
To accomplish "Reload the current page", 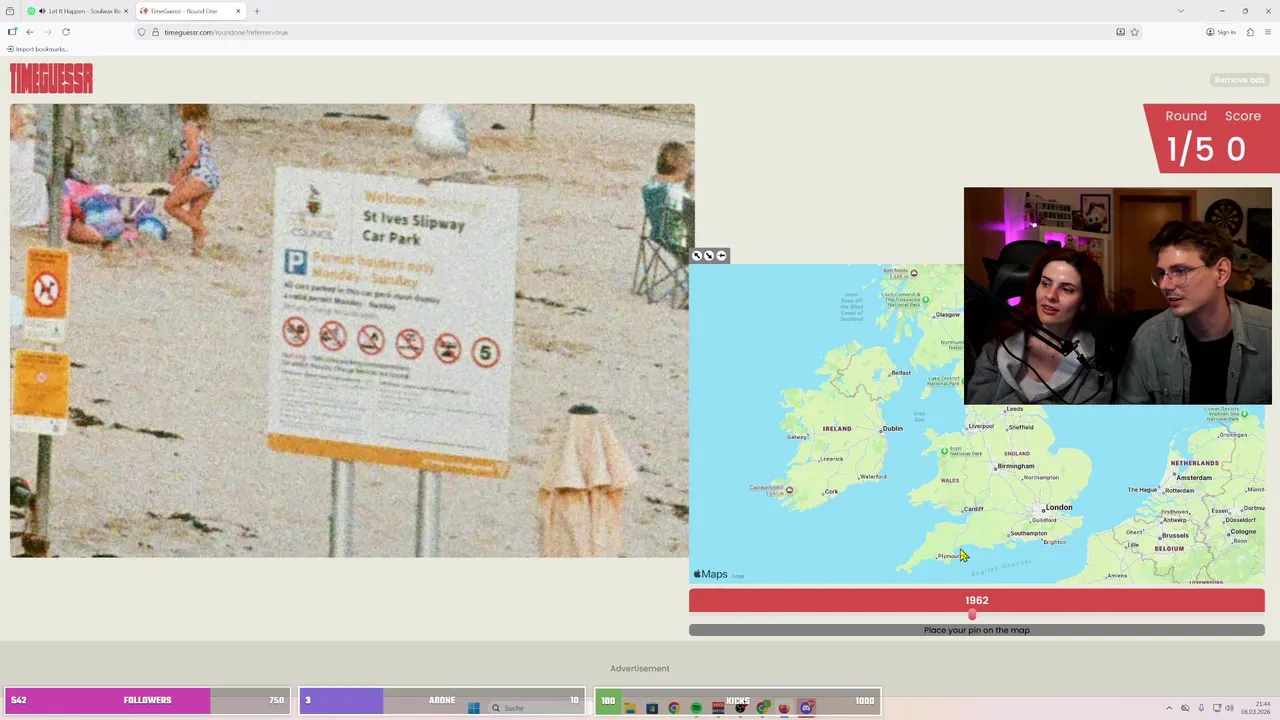I will click(66, 32).
